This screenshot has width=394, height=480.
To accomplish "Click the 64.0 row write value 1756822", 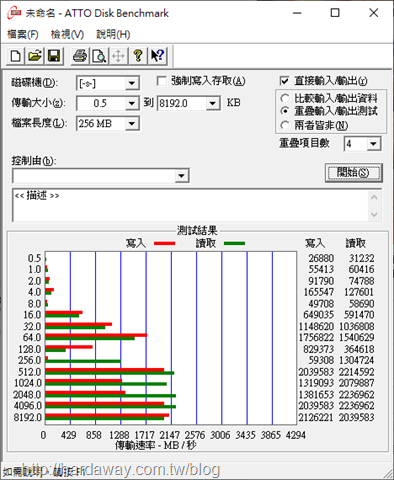I will click(316, 337).
